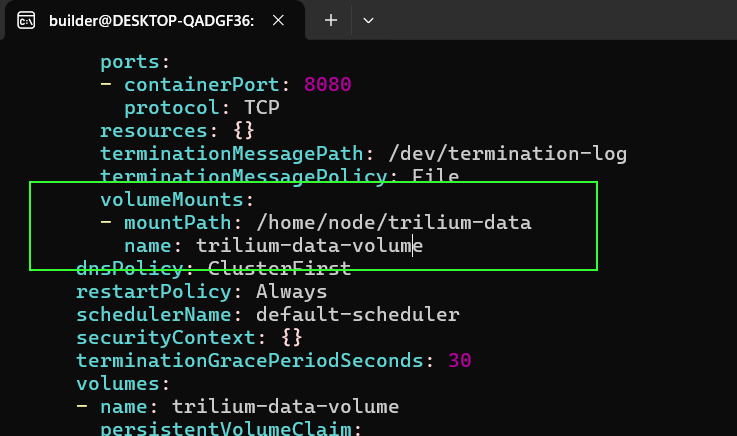This screenshot has height=436, width=737.
Task: Click the mountPath /home/node/trilium-data value
Action: coord(394,223)
